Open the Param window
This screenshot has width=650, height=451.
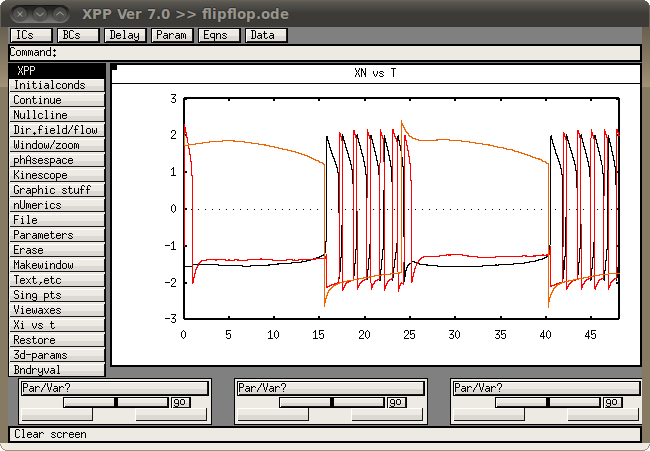[x=172, y=35]
